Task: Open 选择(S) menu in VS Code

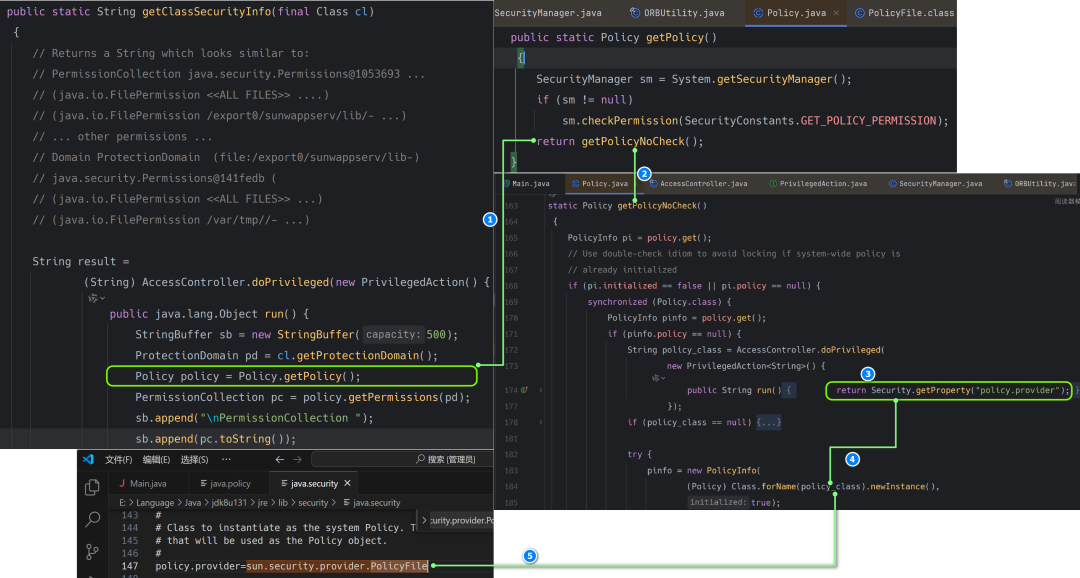Action: (x=194, y=460)
